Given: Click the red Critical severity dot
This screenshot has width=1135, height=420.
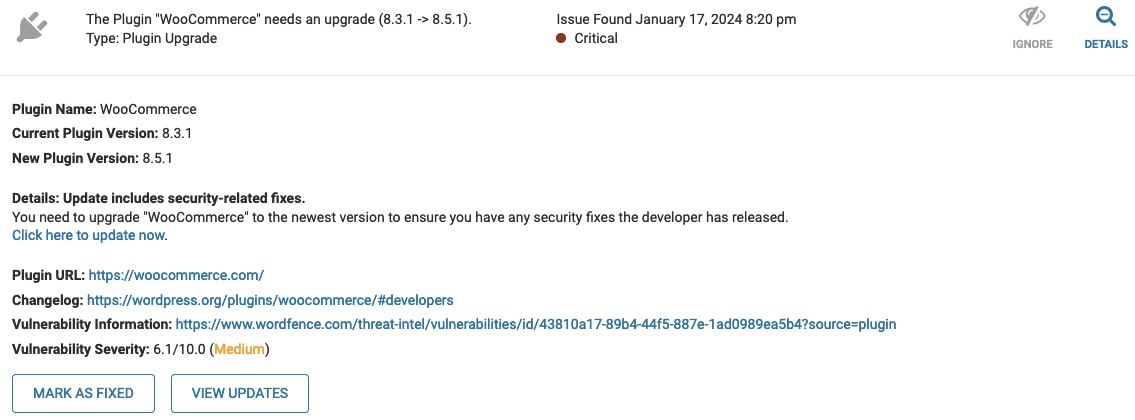Looking at the screenshot, I should (x=561, y=39).
